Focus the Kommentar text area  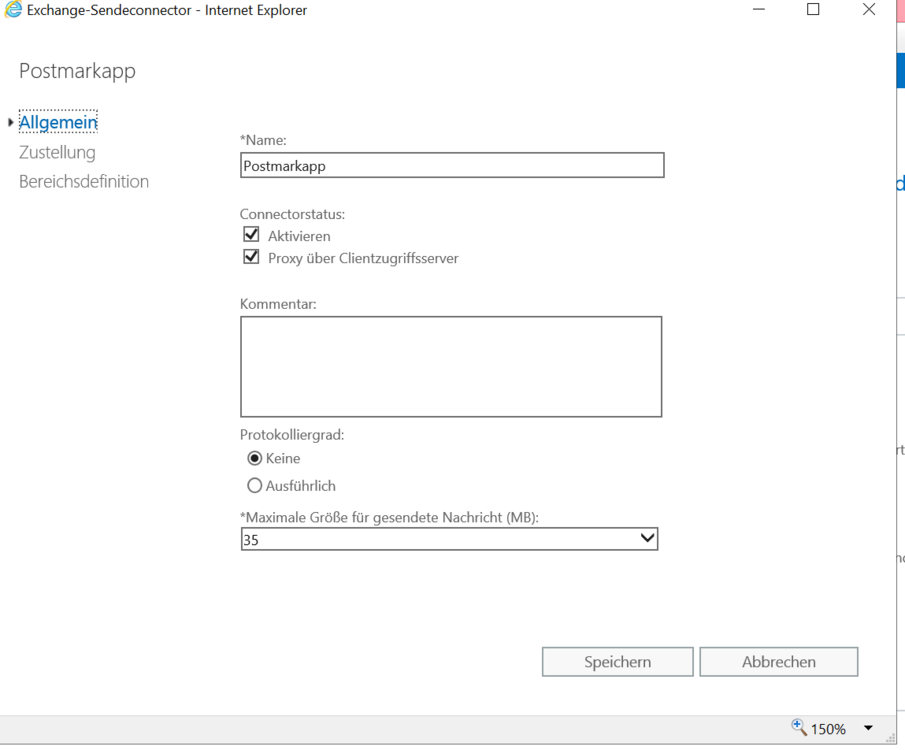451,366
